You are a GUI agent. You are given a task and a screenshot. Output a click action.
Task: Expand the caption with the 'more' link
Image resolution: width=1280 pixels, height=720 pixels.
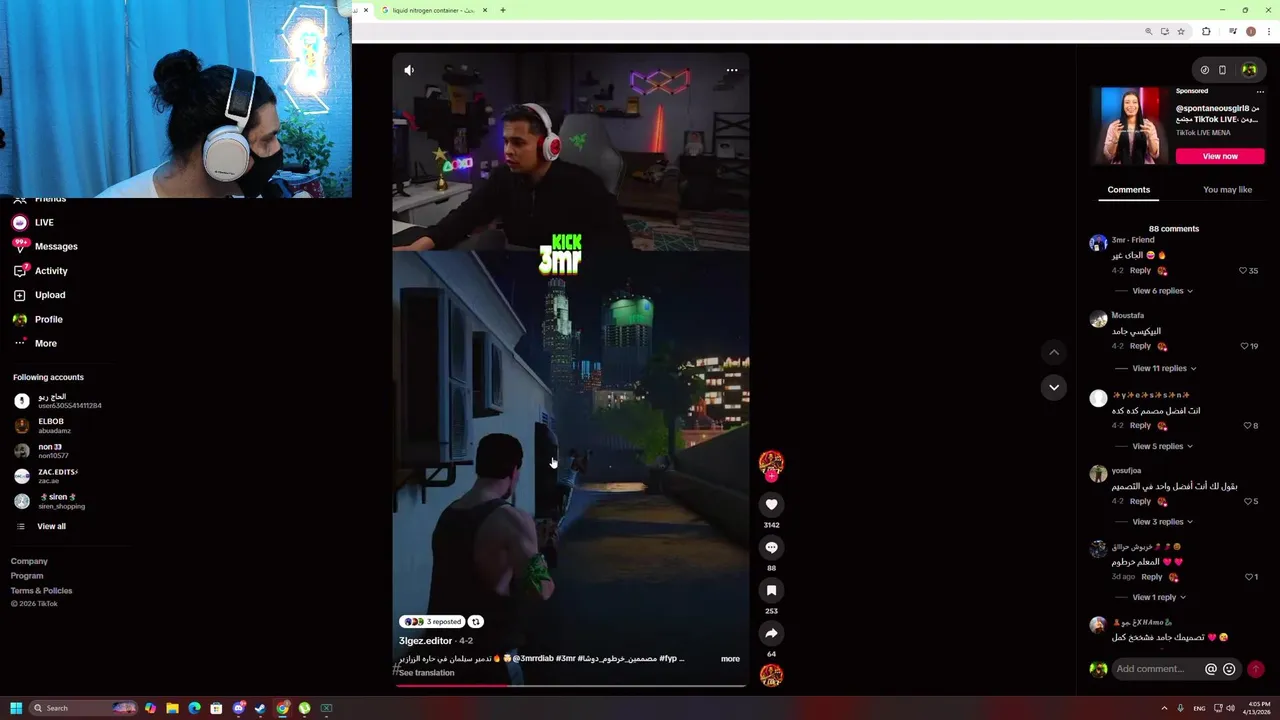(x=730, y=659)
